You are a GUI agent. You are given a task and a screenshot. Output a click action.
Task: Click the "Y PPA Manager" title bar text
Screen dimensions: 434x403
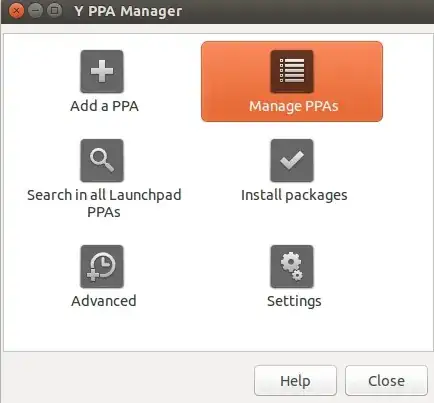tap(128, 11)
